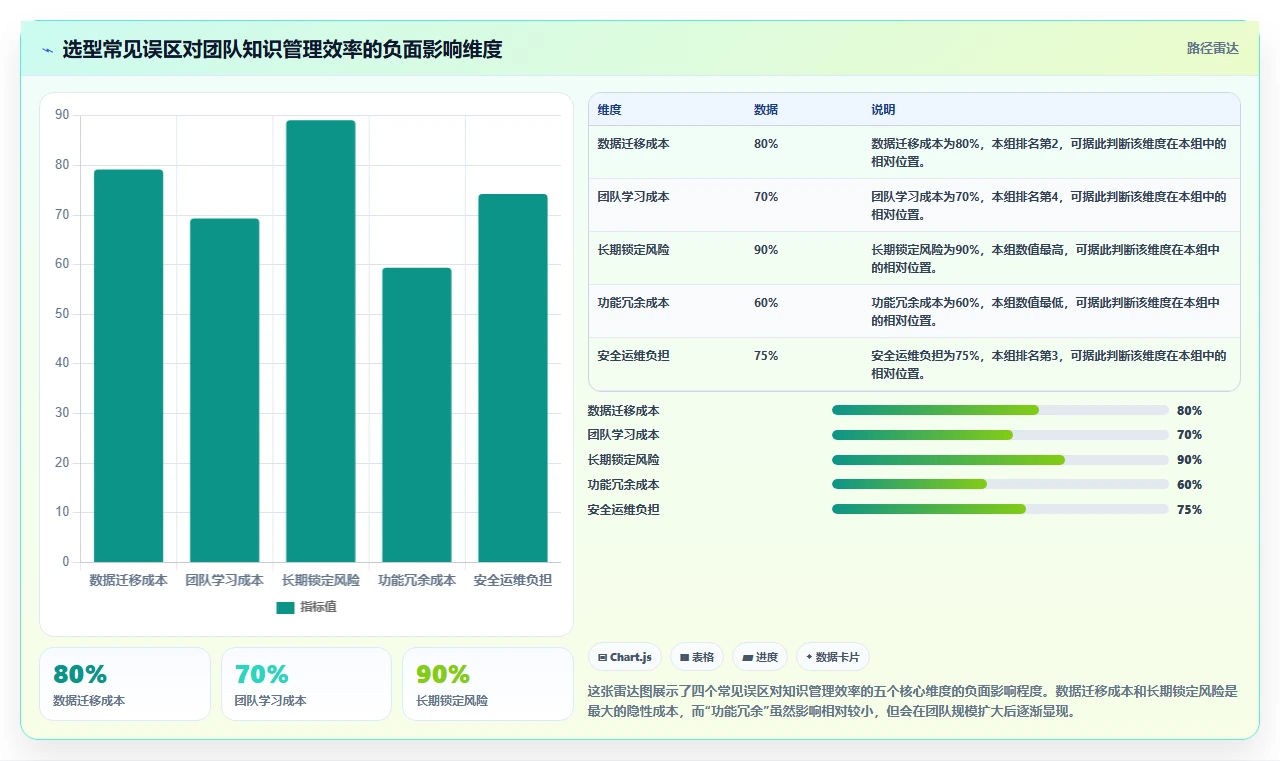Click the 60% value in table

point(766,303)
